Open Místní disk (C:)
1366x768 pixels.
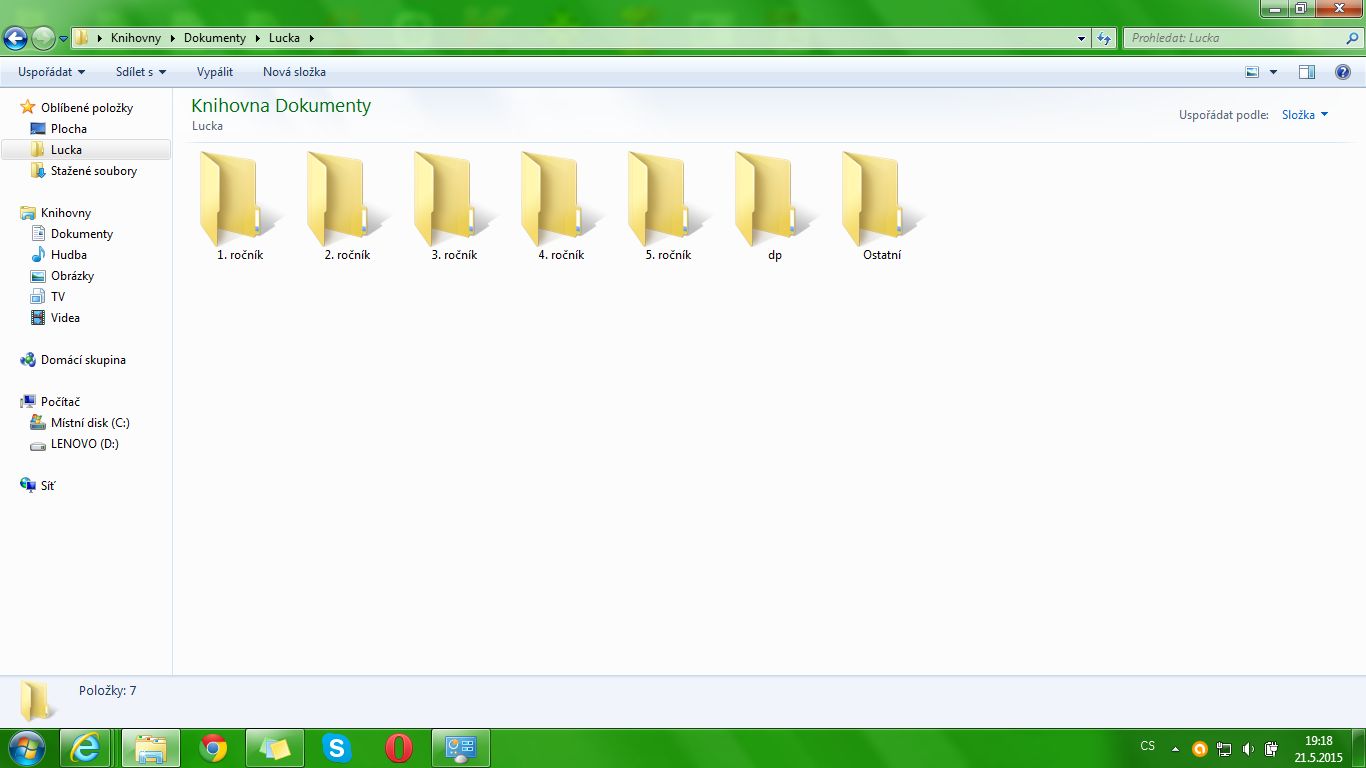[x=90, y=422]
